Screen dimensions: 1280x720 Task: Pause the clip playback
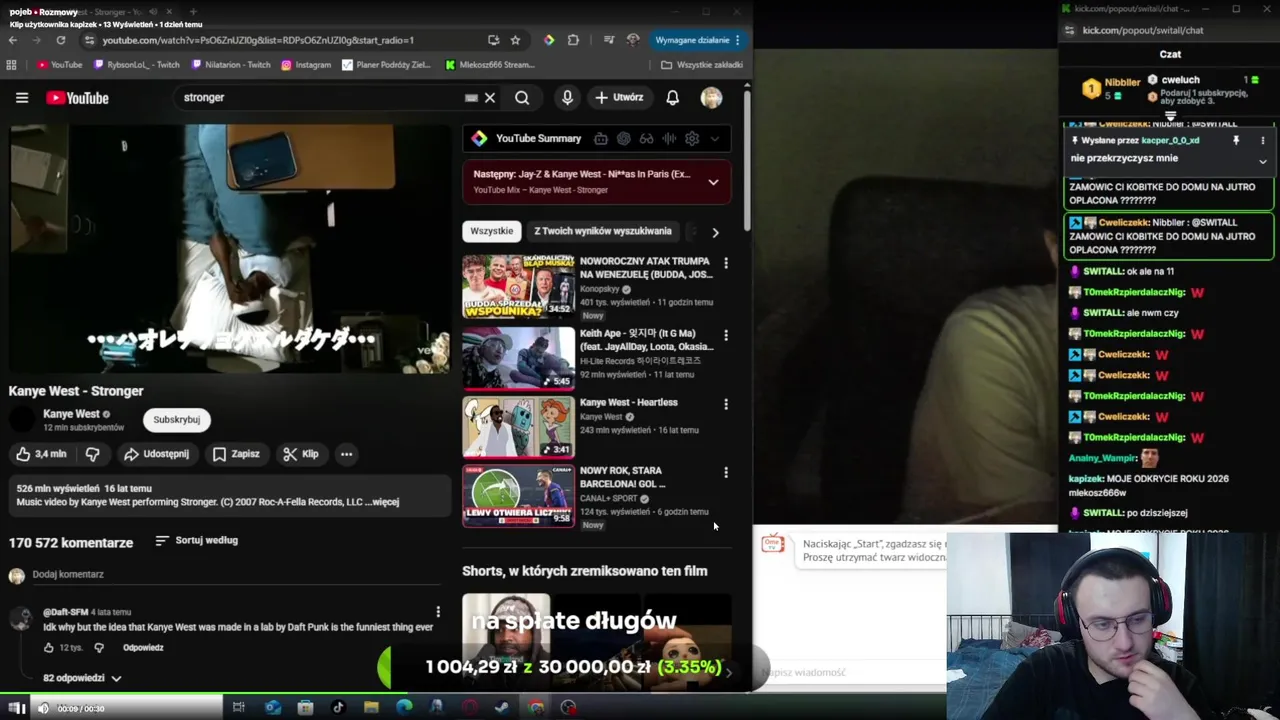(17, 708)
